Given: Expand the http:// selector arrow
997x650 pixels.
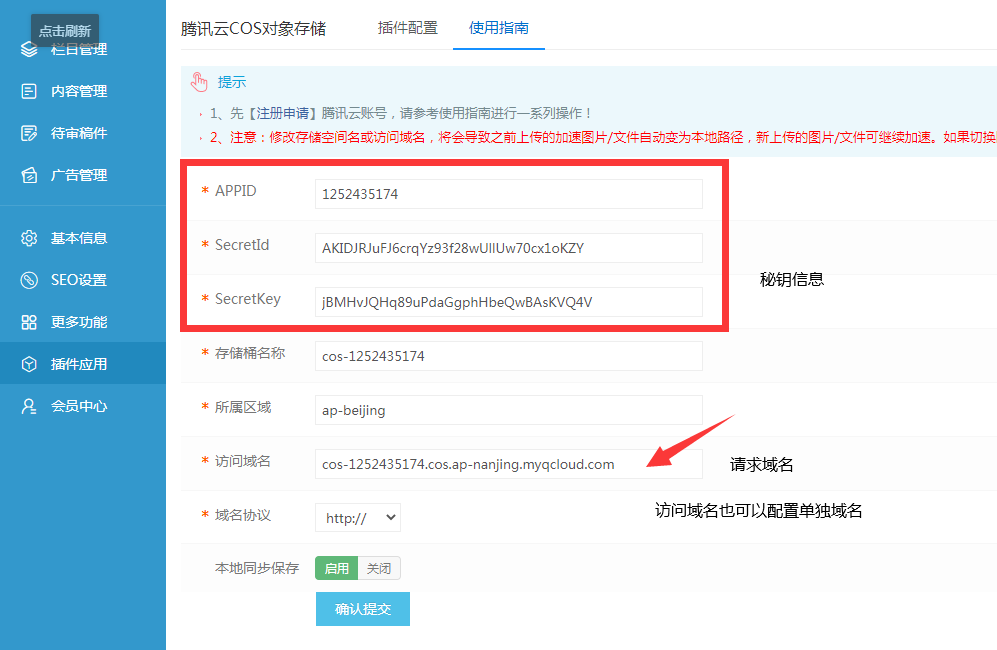Looking at the screenshot, I should click(x=390, y=517).
